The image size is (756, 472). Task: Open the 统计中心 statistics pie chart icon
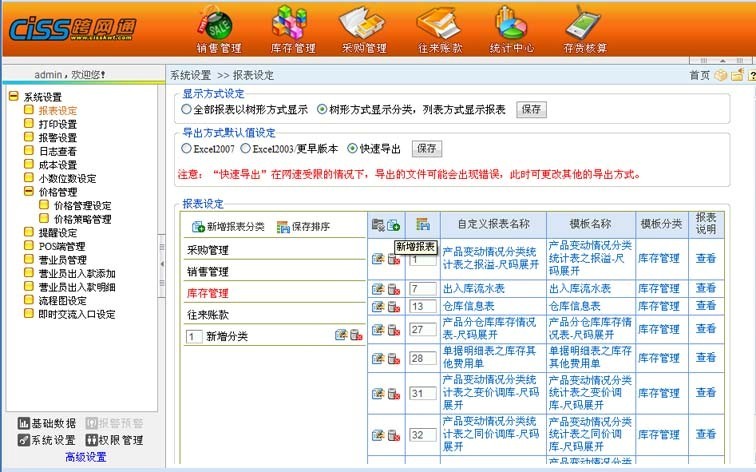point(511,22)
